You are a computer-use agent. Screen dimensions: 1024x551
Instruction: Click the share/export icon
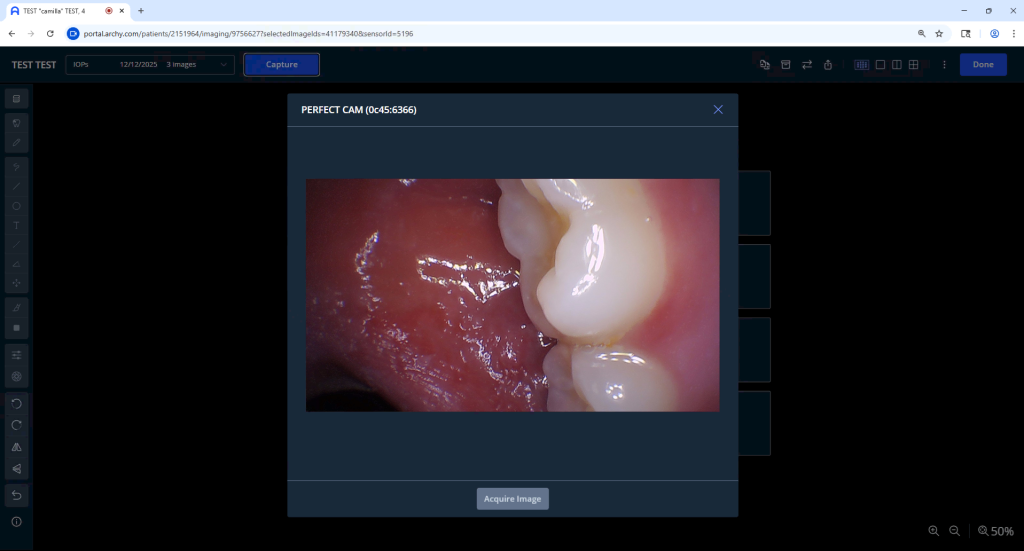(x=828, y=65)
